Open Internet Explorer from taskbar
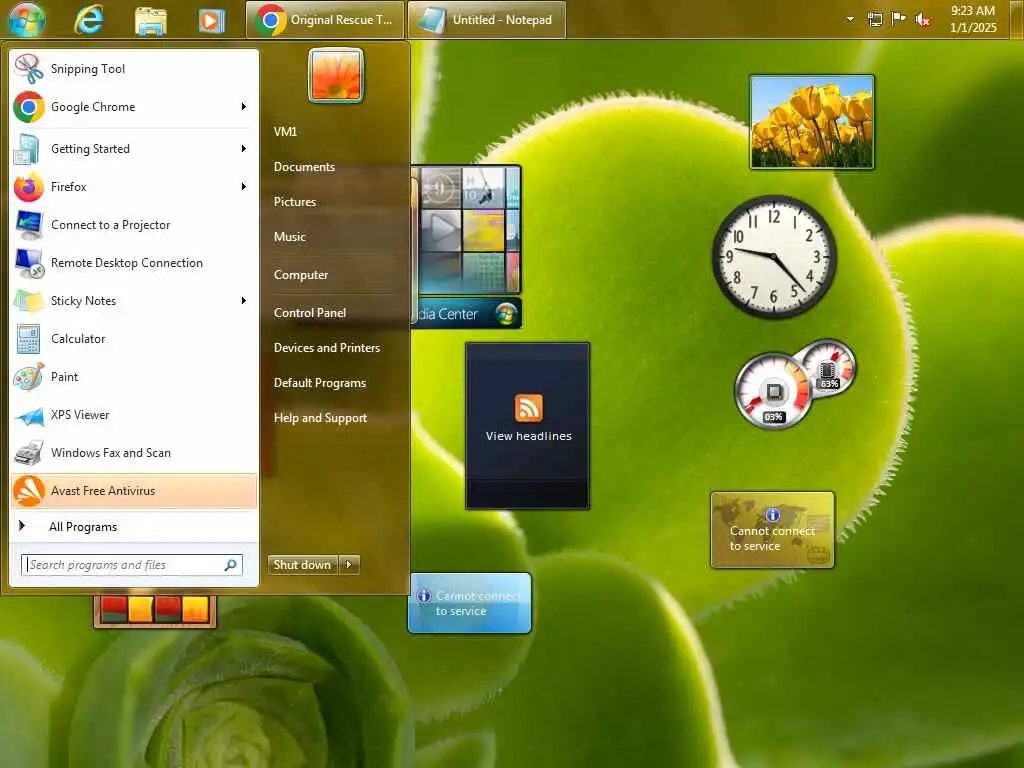Screen dimensions: 1024x768 pyautogui.click(x=89, y=19)
